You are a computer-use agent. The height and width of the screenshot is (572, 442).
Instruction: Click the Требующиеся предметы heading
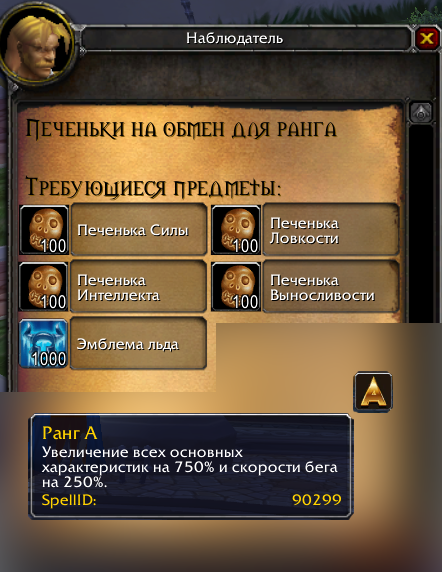pyautogui.click(x=154, y=188)
